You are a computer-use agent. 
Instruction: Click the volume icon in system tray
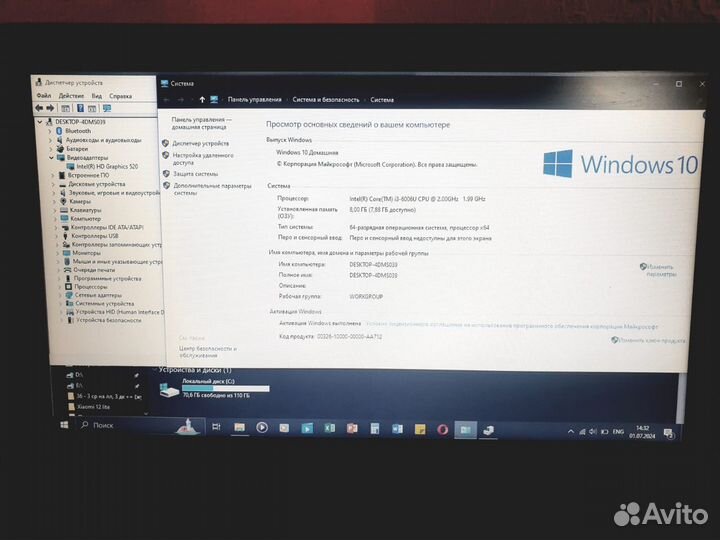click(x=593, y=432)
